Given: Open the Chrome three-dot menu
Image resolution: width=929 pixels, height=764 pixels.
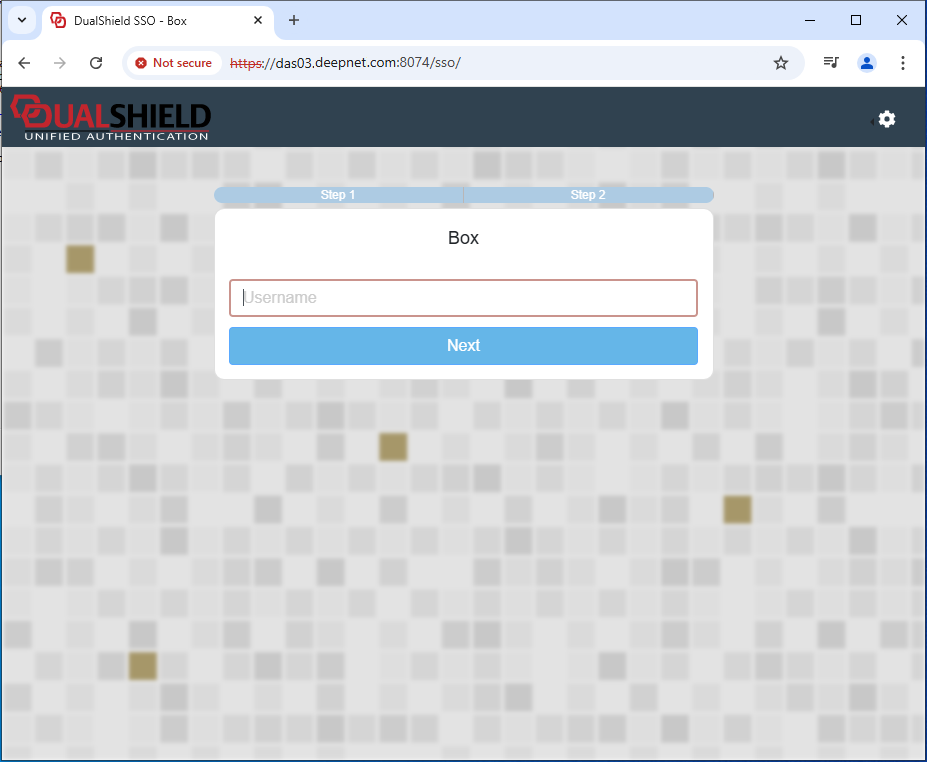Looking at the screenshot, I should tap(903, 63).
